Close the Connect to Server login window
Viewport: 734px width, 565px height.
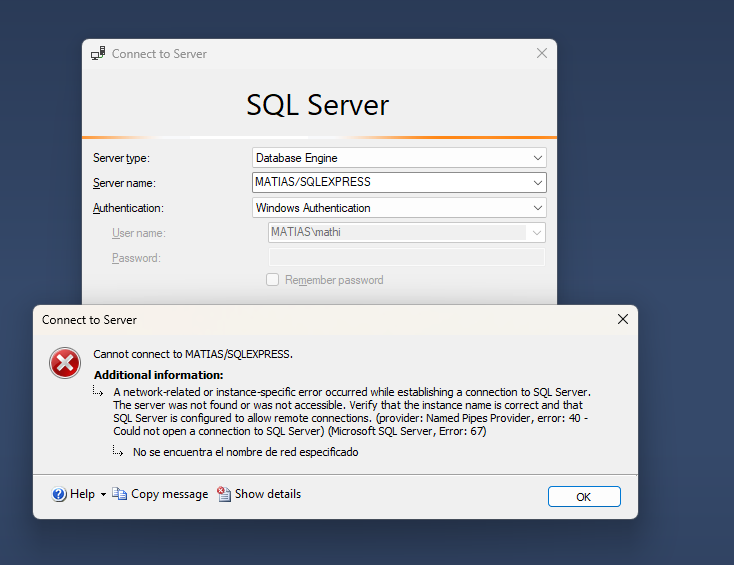542,53
